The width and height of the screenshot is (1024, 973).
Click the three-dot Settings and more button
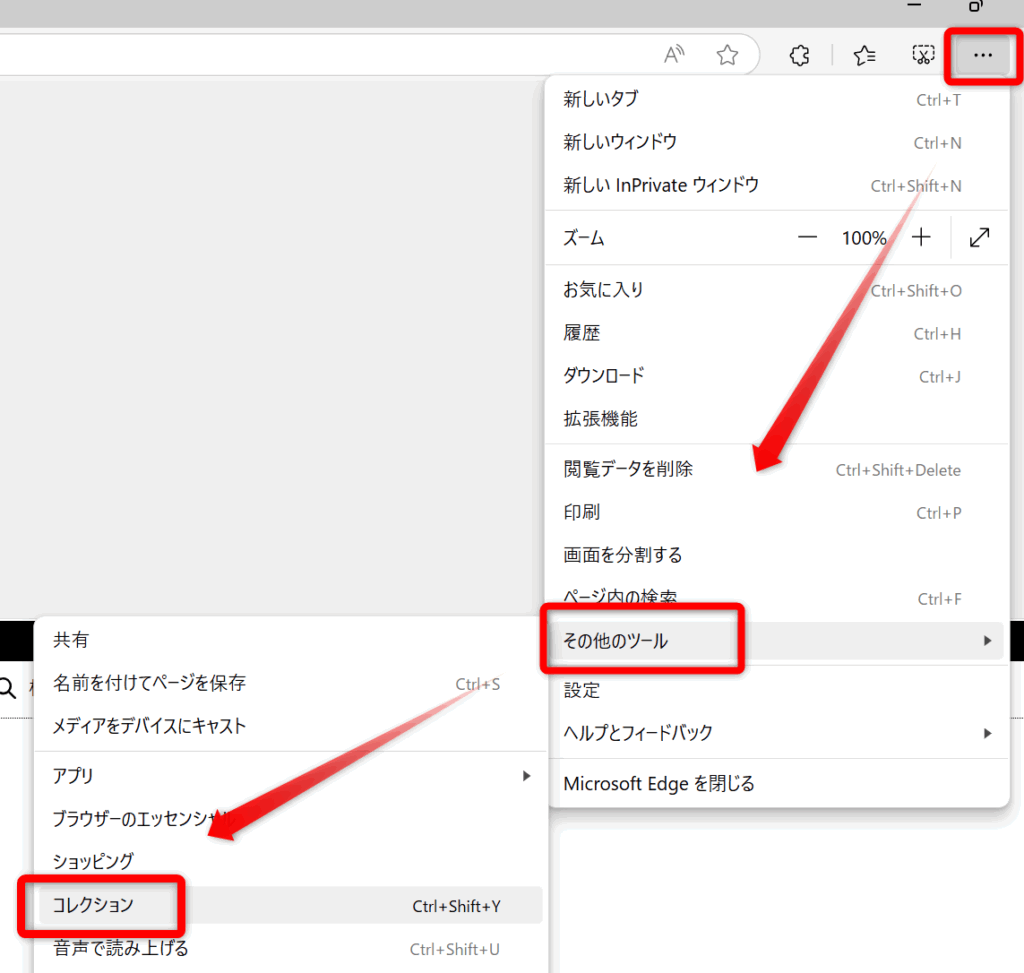pyautogui.click(x=983, y=56)
